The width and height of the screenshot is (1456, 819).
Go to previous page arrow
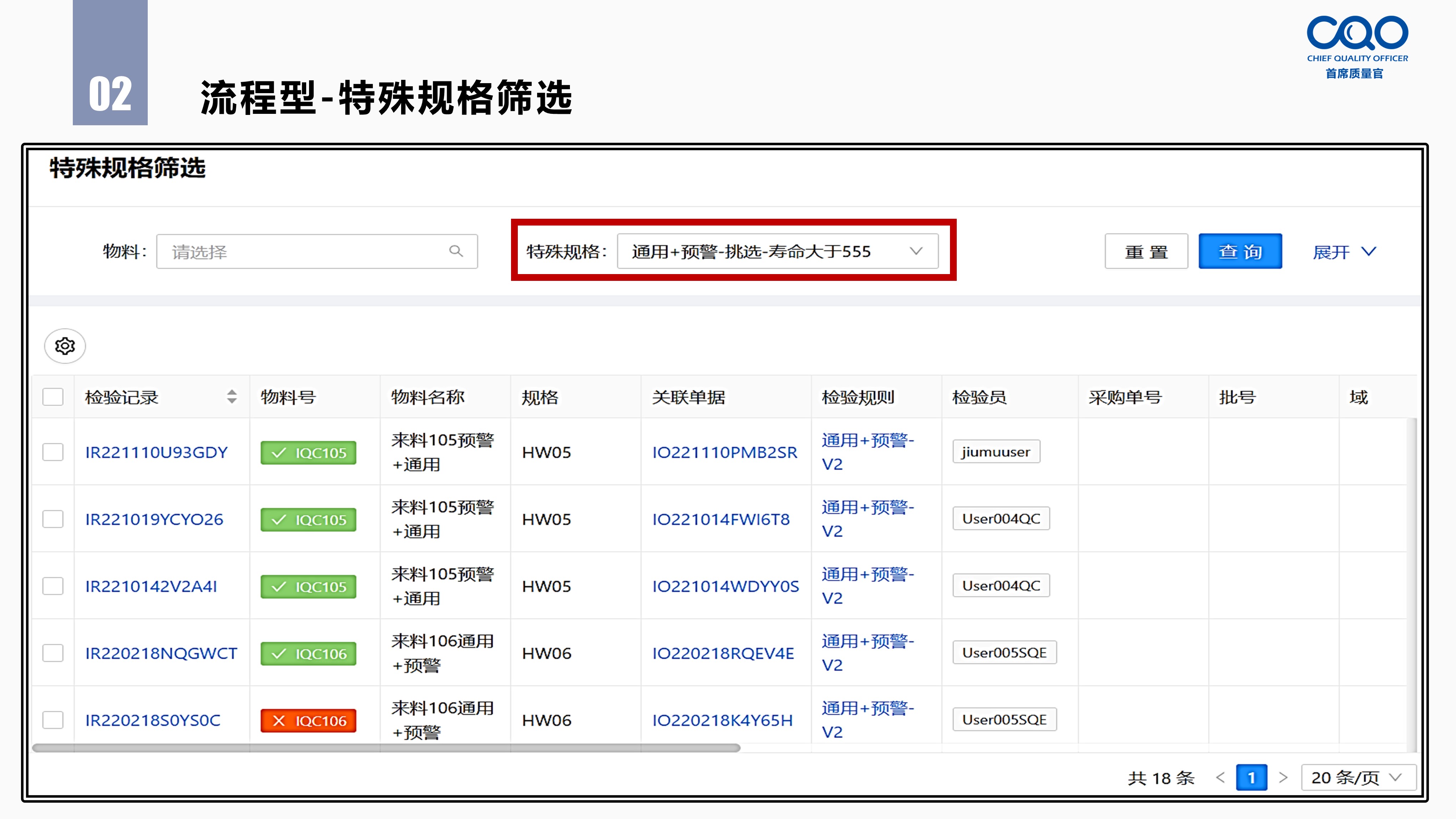tap(1220, 778)
